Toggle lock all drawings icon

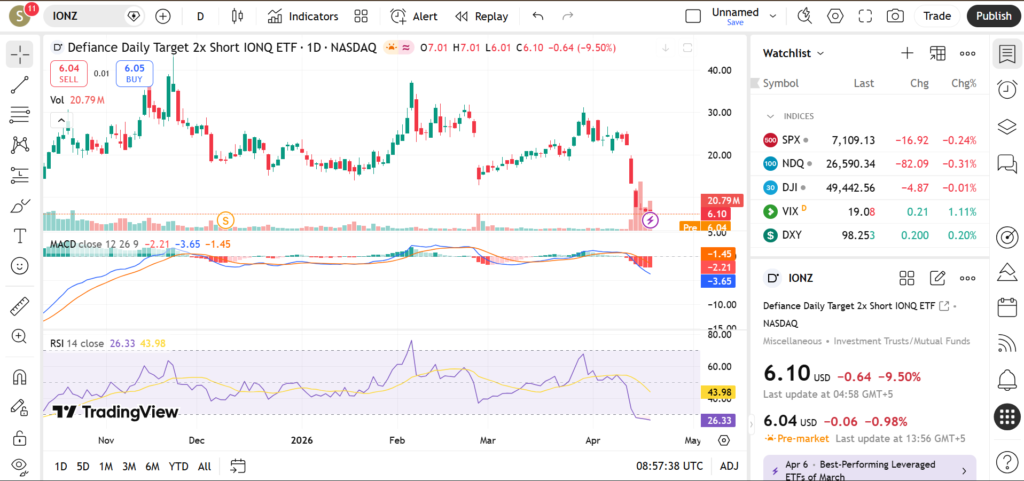(x=19, y=437)
